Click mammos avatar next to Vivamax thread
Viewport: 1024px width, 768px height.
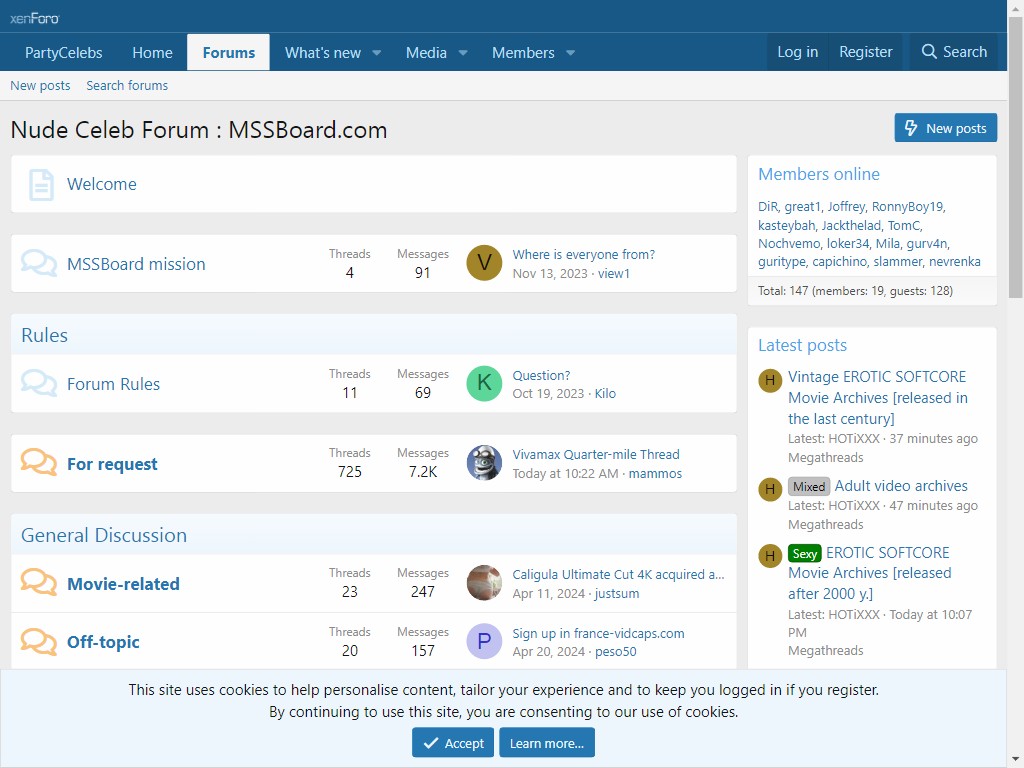click(484, 463)
